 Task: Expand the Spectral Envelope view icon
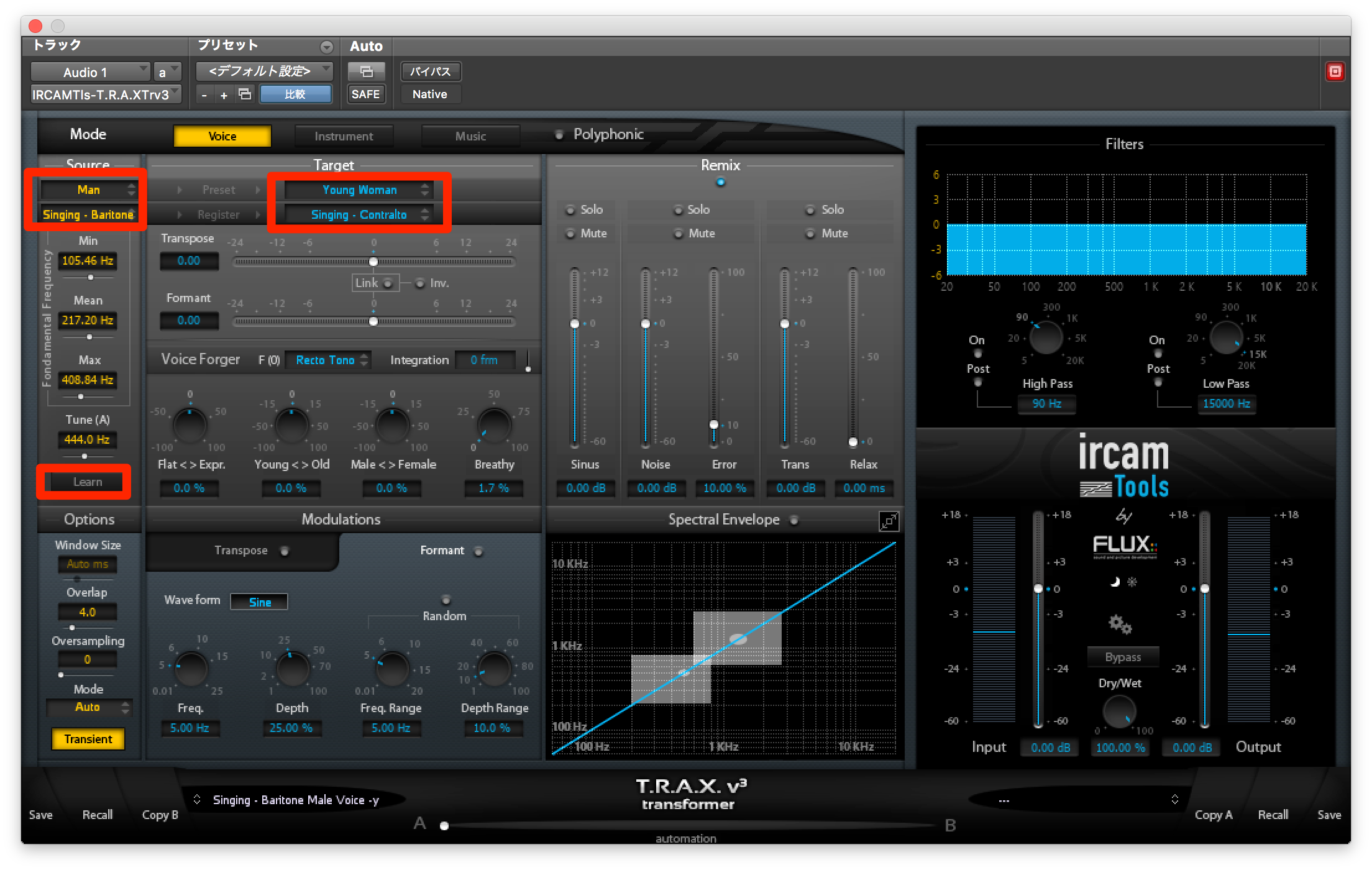pyautogui.click(x=889, y=521)
